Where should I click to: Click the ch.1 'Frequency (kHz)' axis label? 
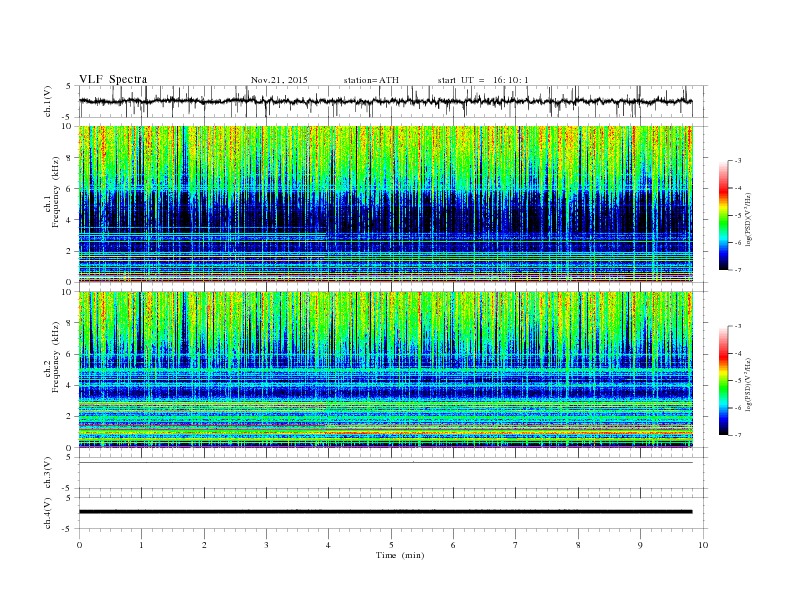click(x=55, y=192)
